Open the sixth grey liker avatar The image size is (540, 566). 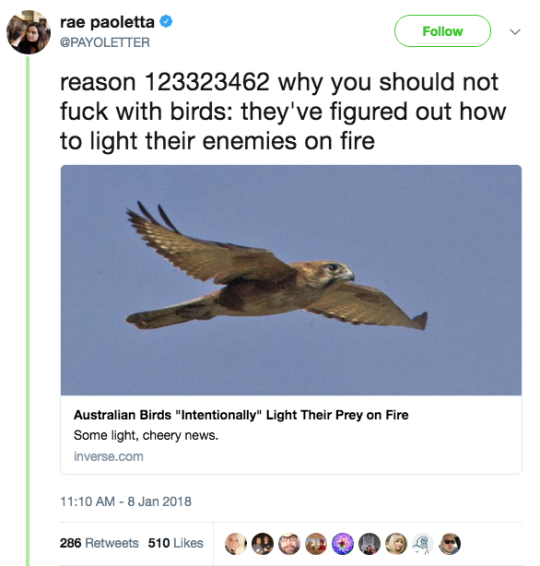click(369, 544)
